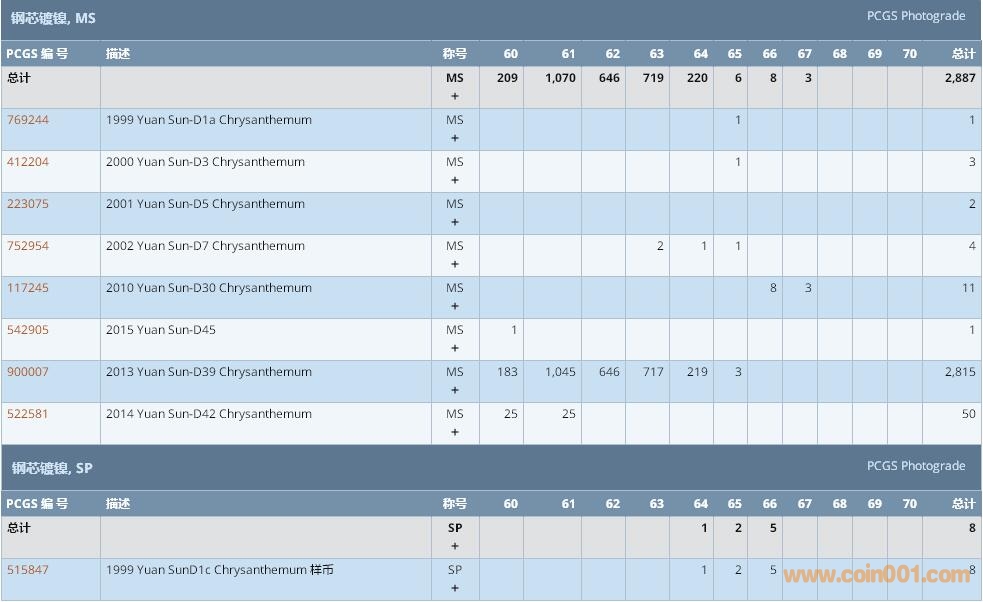Screen dimensions: 983x602
Task: Expand plus sign in the MS 总计 row
Action: (455, 97)
